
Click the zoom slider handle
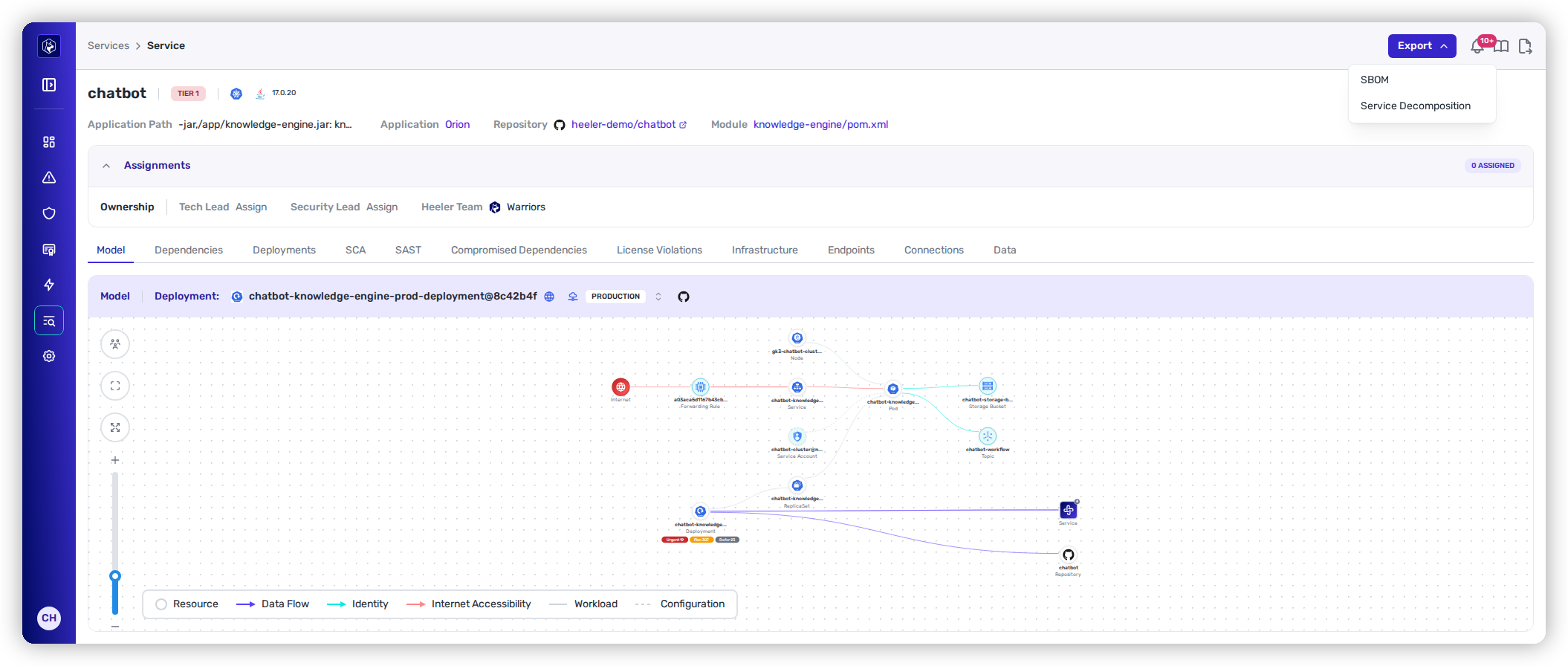tap(115, 576)
